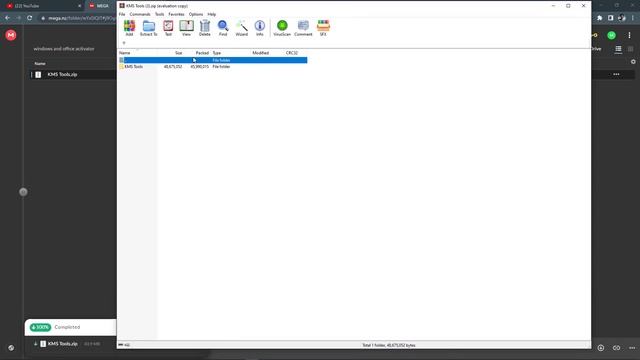Click the 100% transfer progress badge
The width and height of the screenshot is (640, 360).
[40, 327]
